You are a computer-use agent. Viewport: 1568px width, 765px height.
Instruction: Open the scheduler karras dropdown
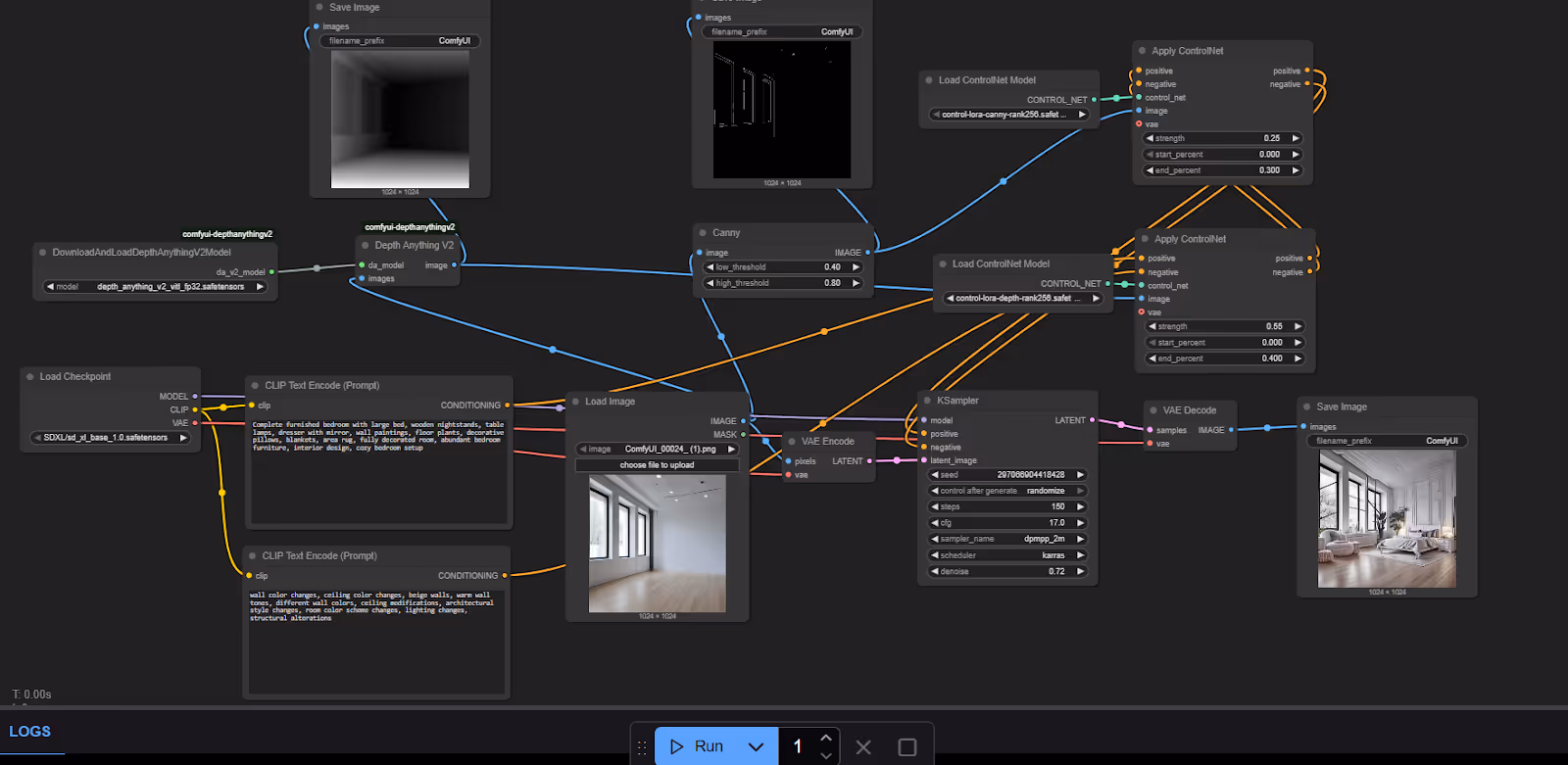[1007, 555]
